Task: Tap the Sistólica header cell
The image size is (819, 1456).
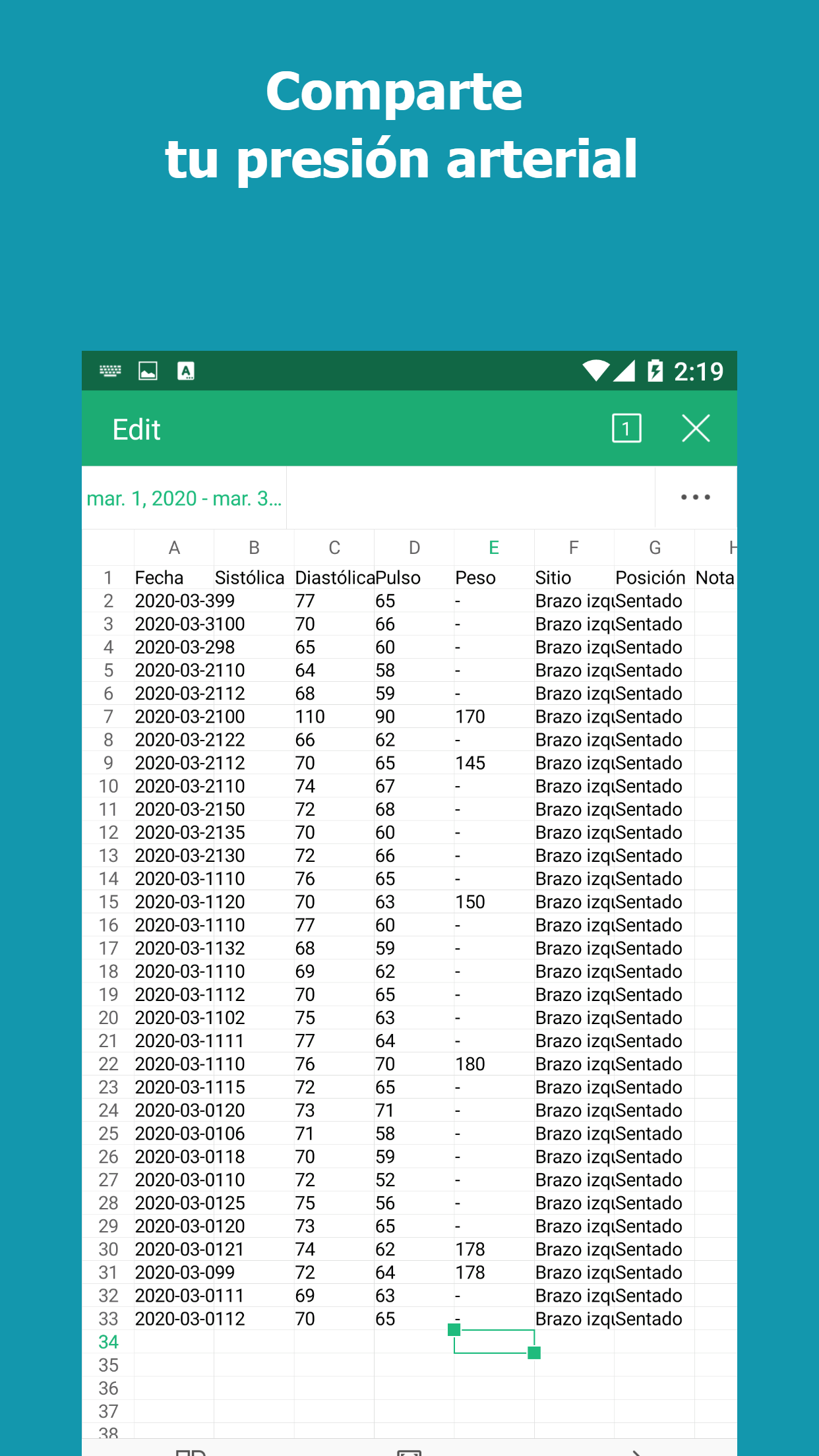Action: 254,578
